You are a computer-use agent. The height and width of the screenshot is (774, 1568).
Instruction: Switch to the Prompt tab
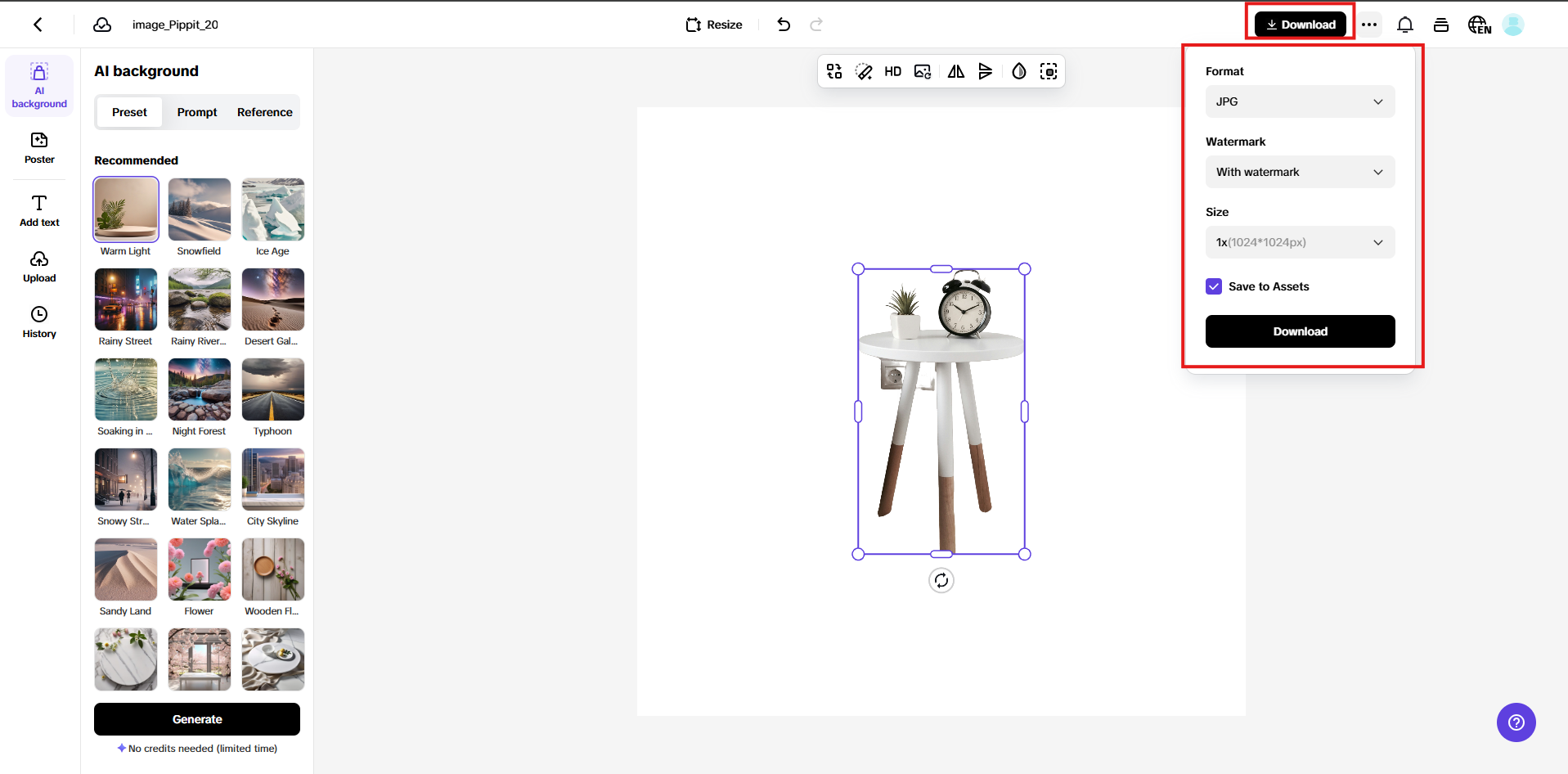point(197,112)
